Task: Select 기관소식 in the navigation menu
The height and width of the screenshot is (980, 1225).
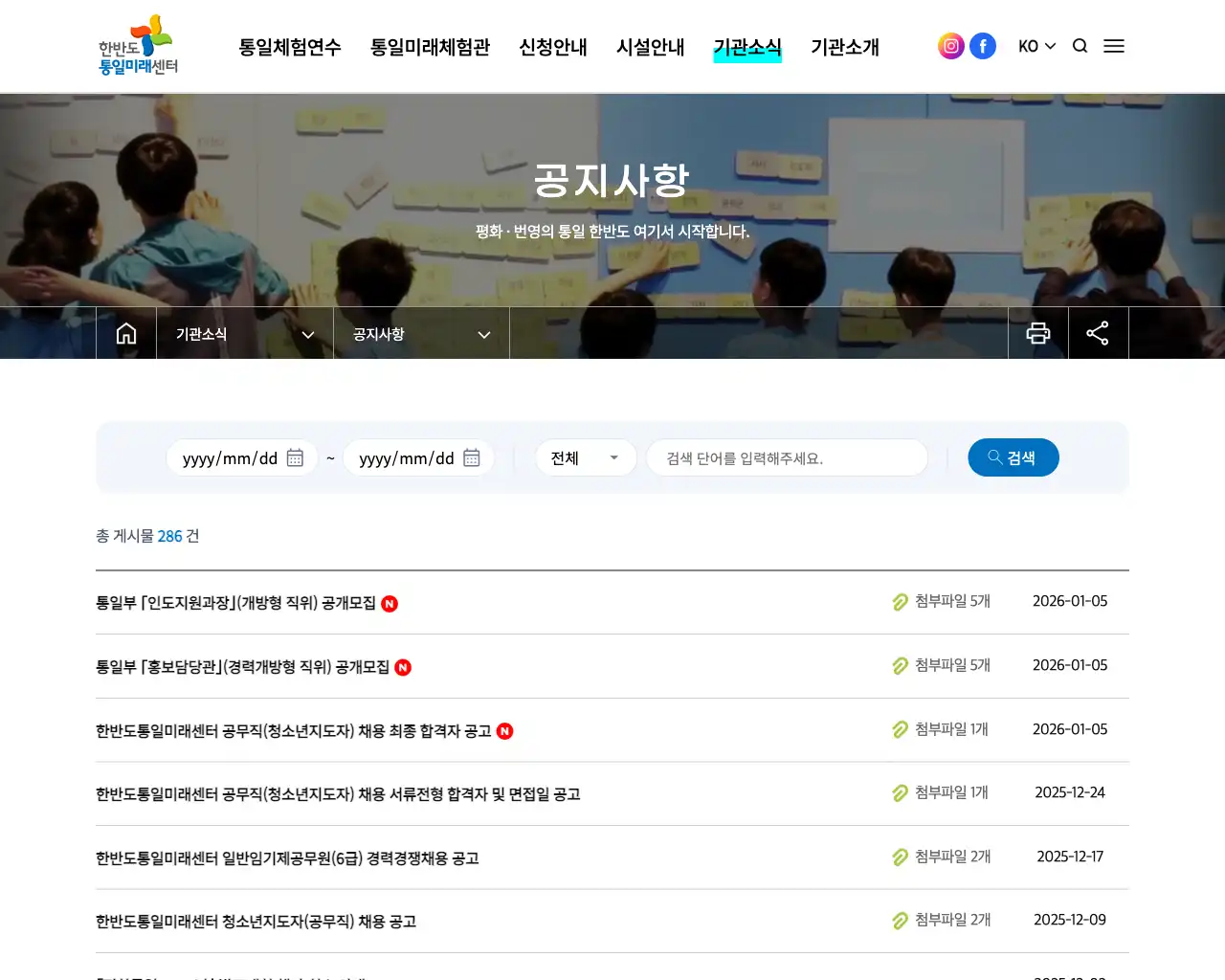Action: point(747,46)
